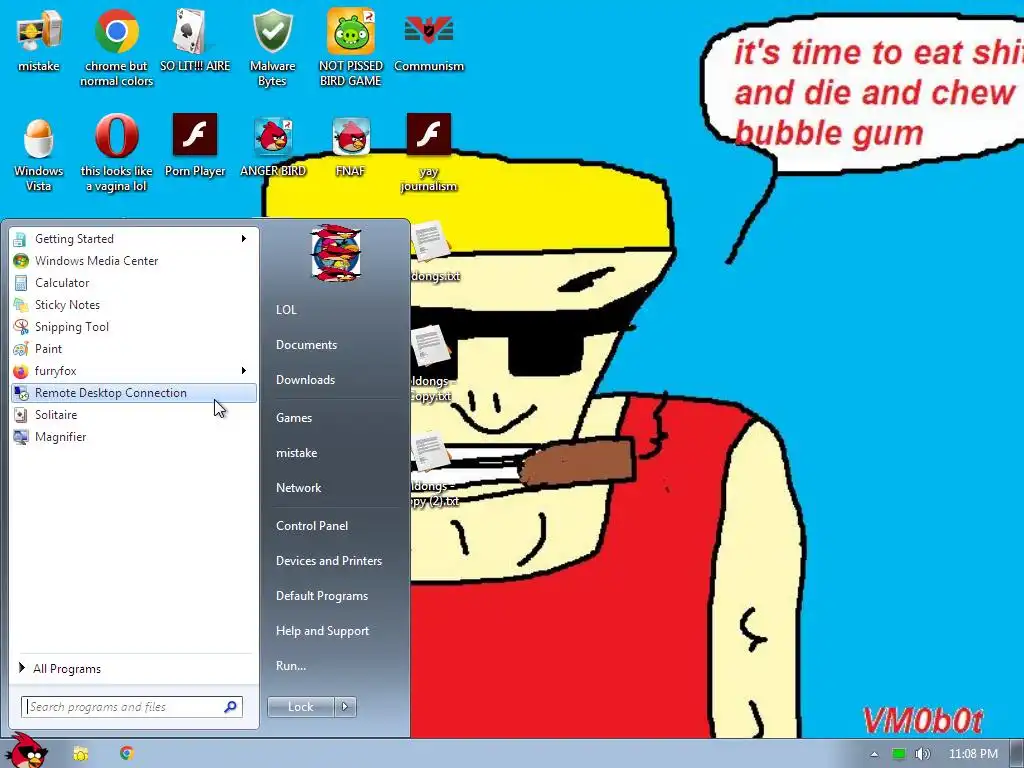The image size is (1024, 768).
Task: Open 'NOT PISSED BIRD GAME' green pig icon
Action: click(x=351, y=47)
